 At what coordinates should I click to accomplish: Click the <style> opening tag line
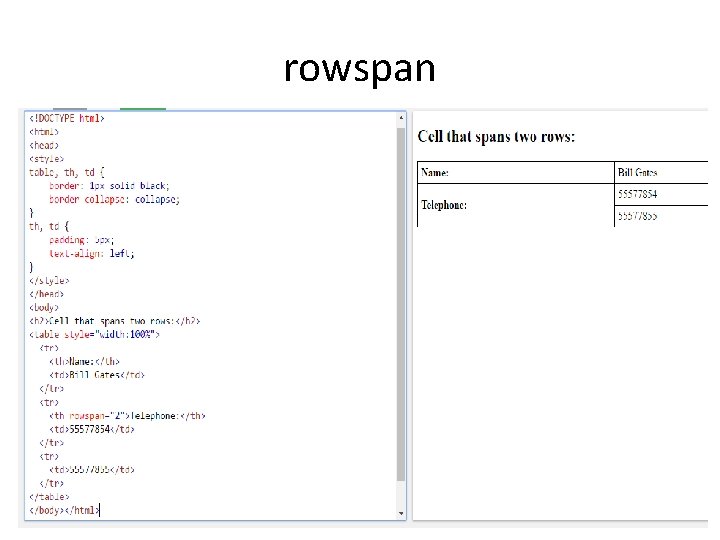[x=46, y=159]
